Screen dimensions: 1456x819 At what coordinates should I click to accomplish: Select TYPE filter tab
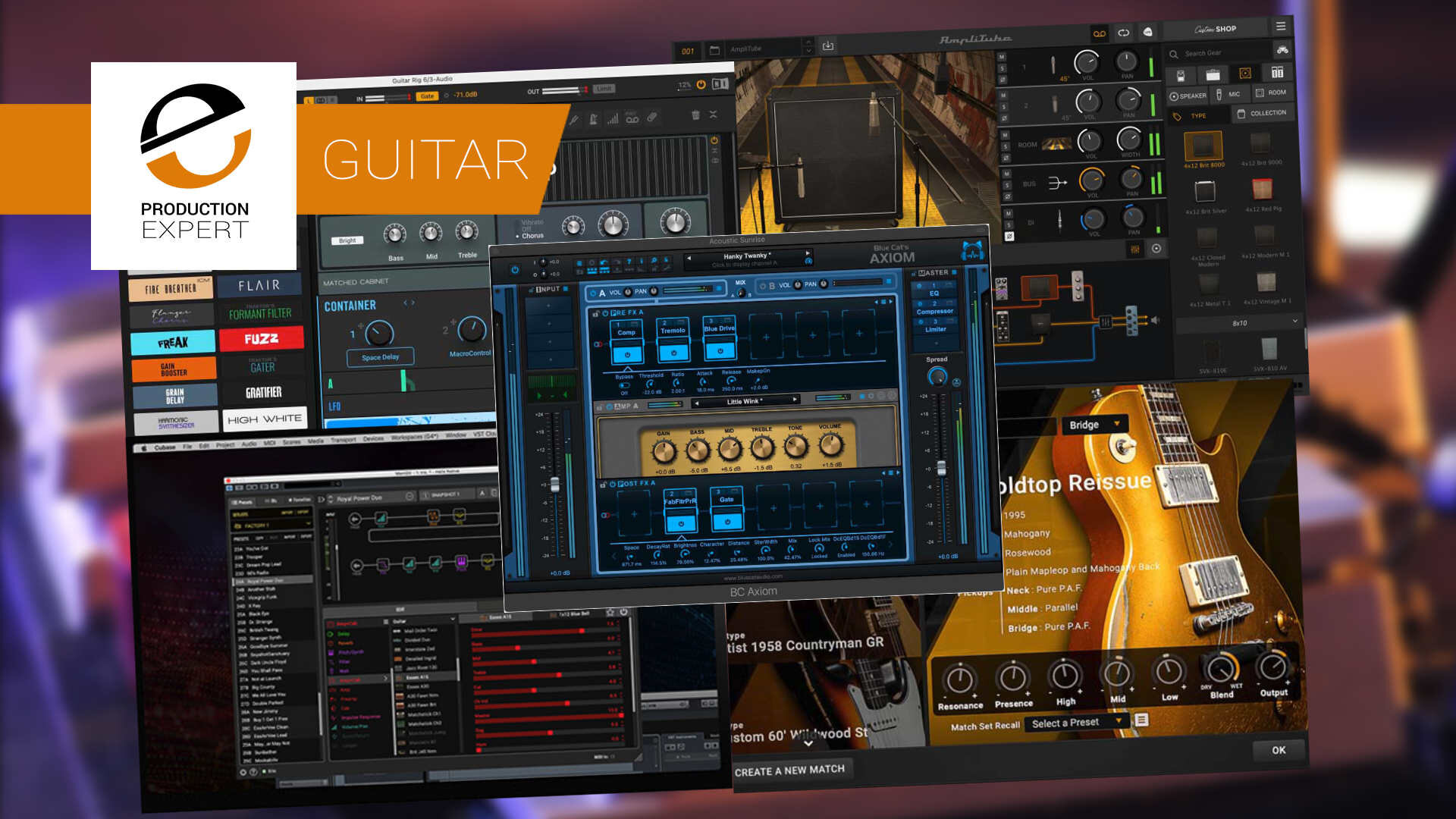point(1198,116)
